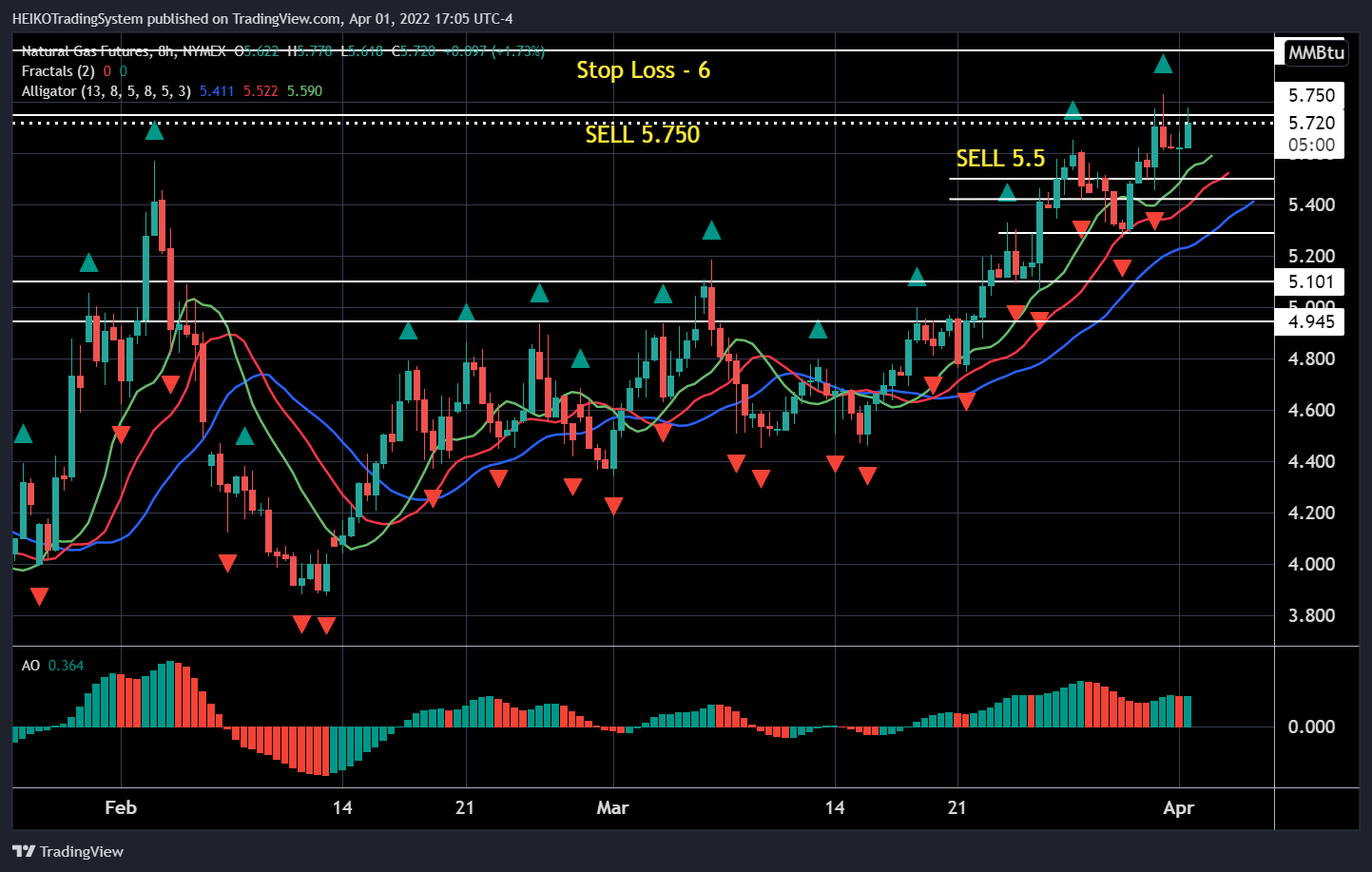Select the AO value 0.364
The width and height of the screenshot is (1372, 872).
(66, 666)
